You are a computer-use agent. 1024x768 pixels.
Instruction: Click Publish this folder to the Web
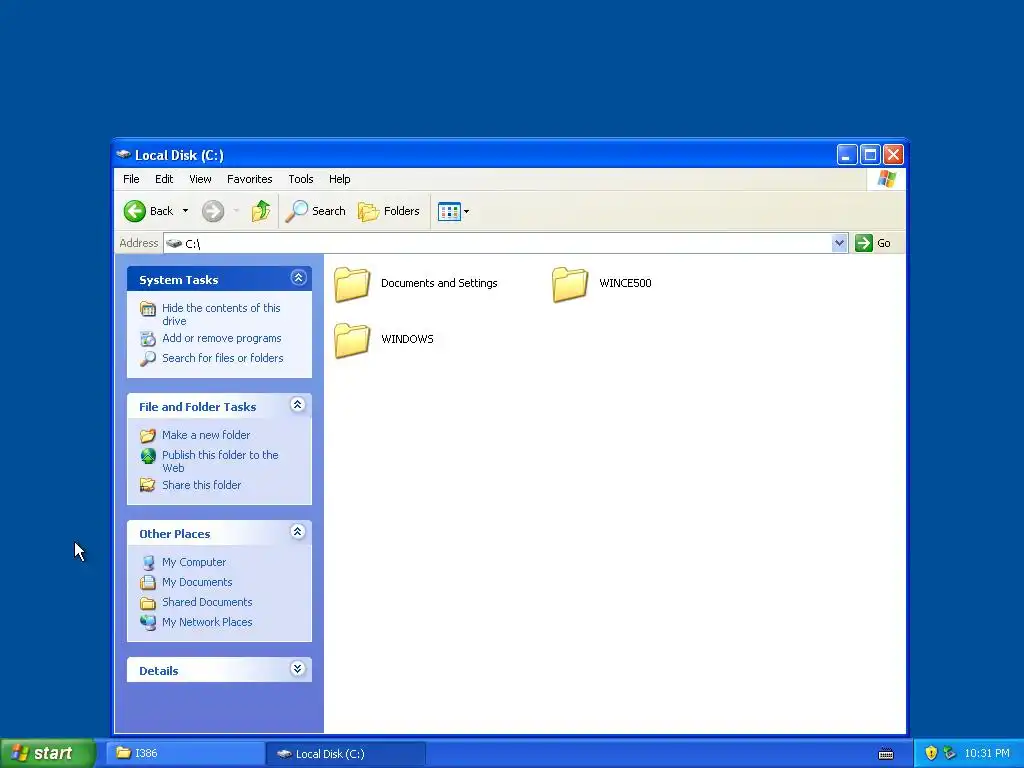[221, 461]
